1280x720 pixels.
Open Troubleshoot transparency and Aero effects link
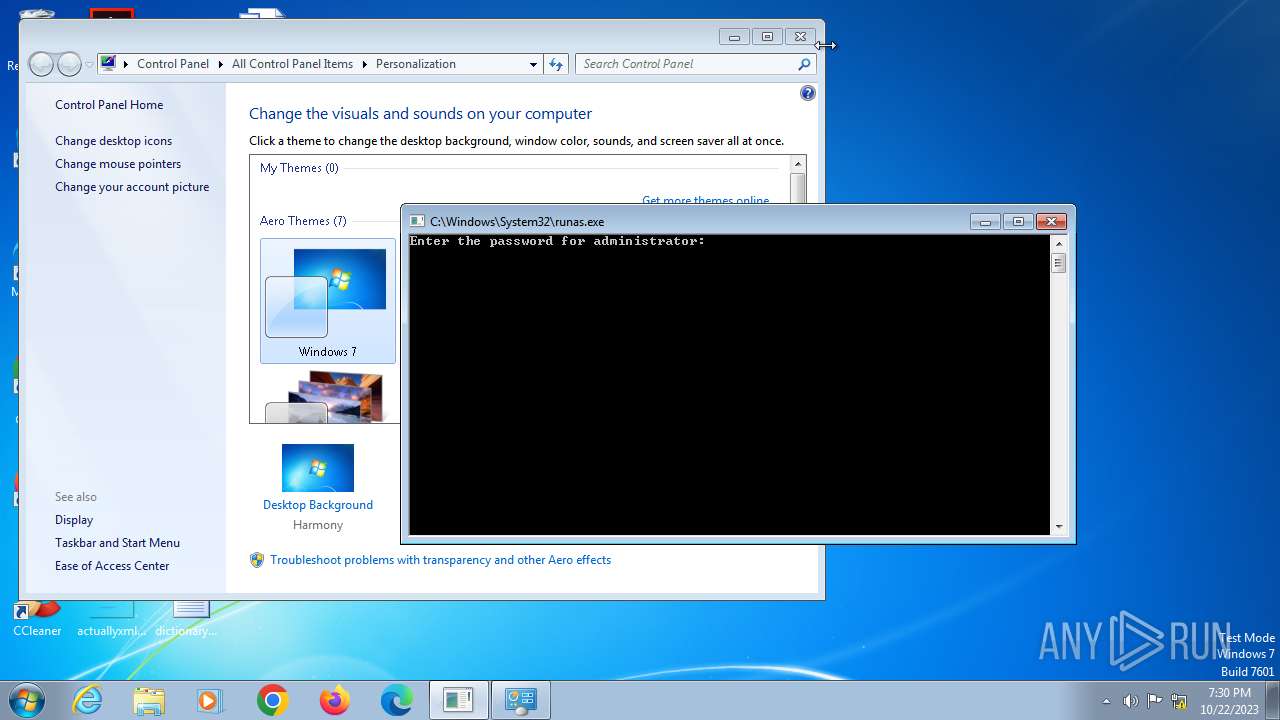[440, 560]
